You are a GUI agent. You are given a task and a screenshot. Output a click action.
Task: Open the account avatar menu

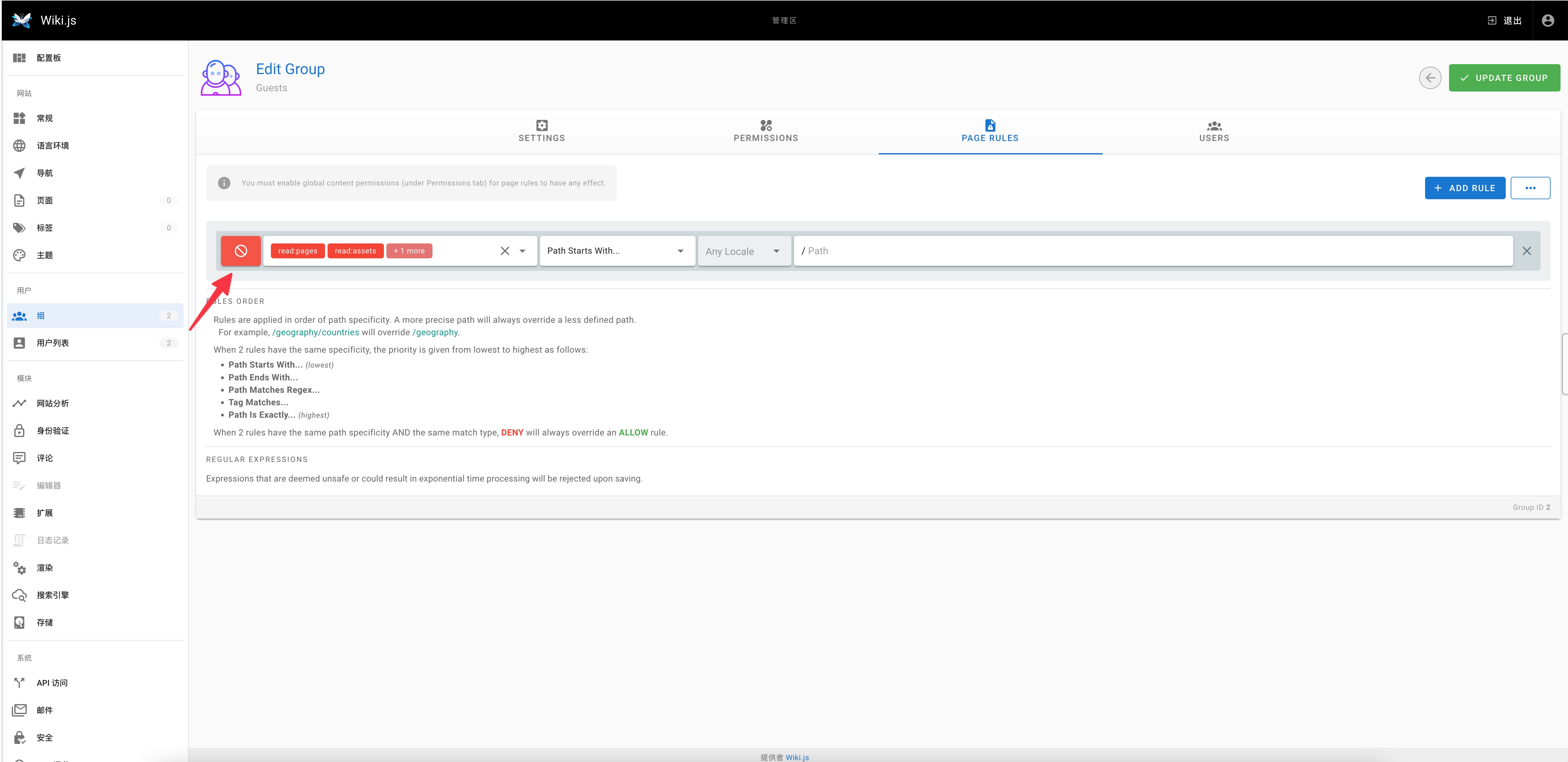1547,20
